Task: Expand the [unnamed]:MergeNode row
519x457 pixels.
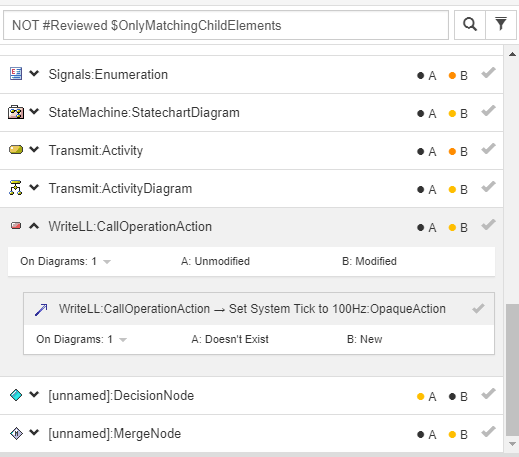Action: 34,432
